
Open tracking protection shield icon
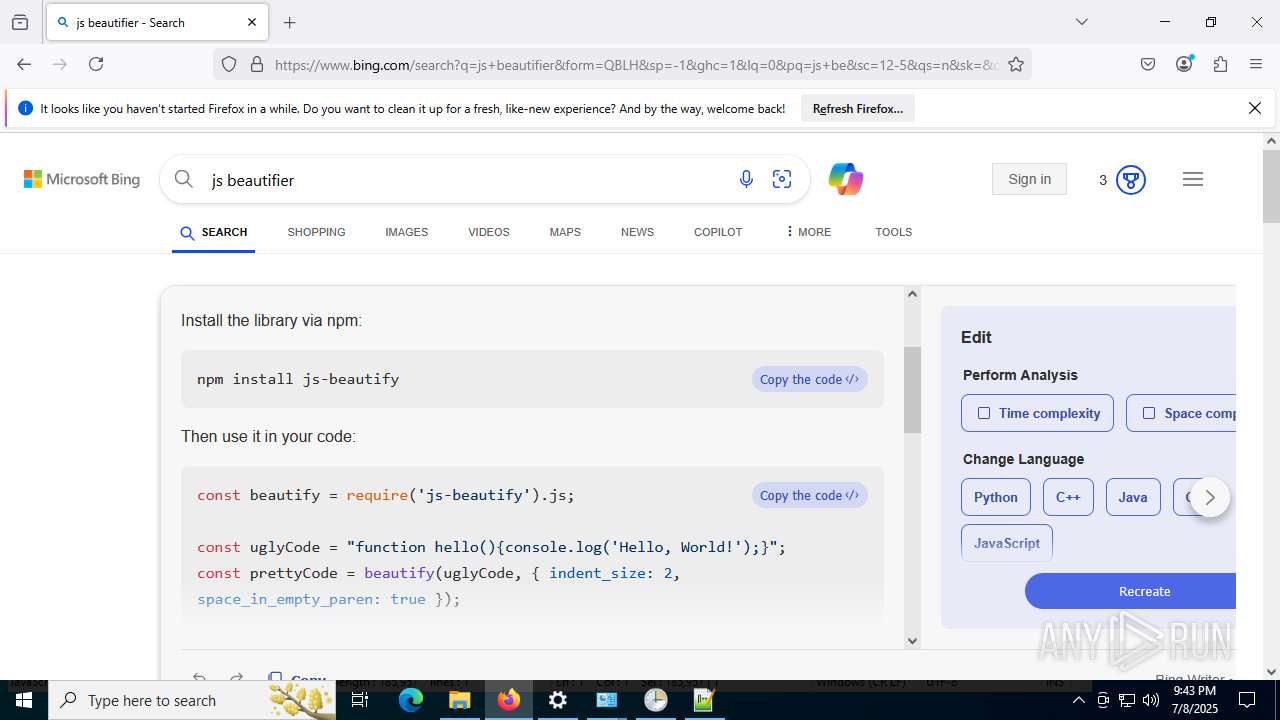(x=229, y=64)
